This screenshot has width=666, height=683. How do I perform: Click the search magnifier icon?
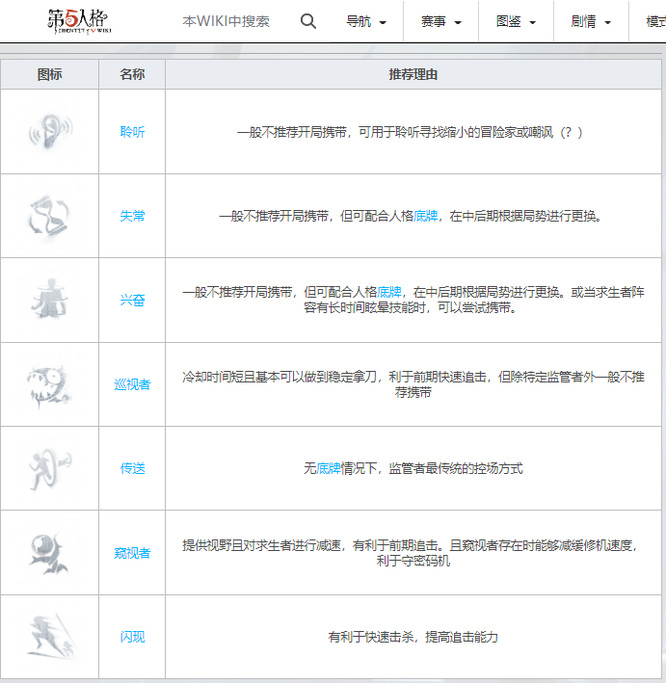click(x=308, y=21)
